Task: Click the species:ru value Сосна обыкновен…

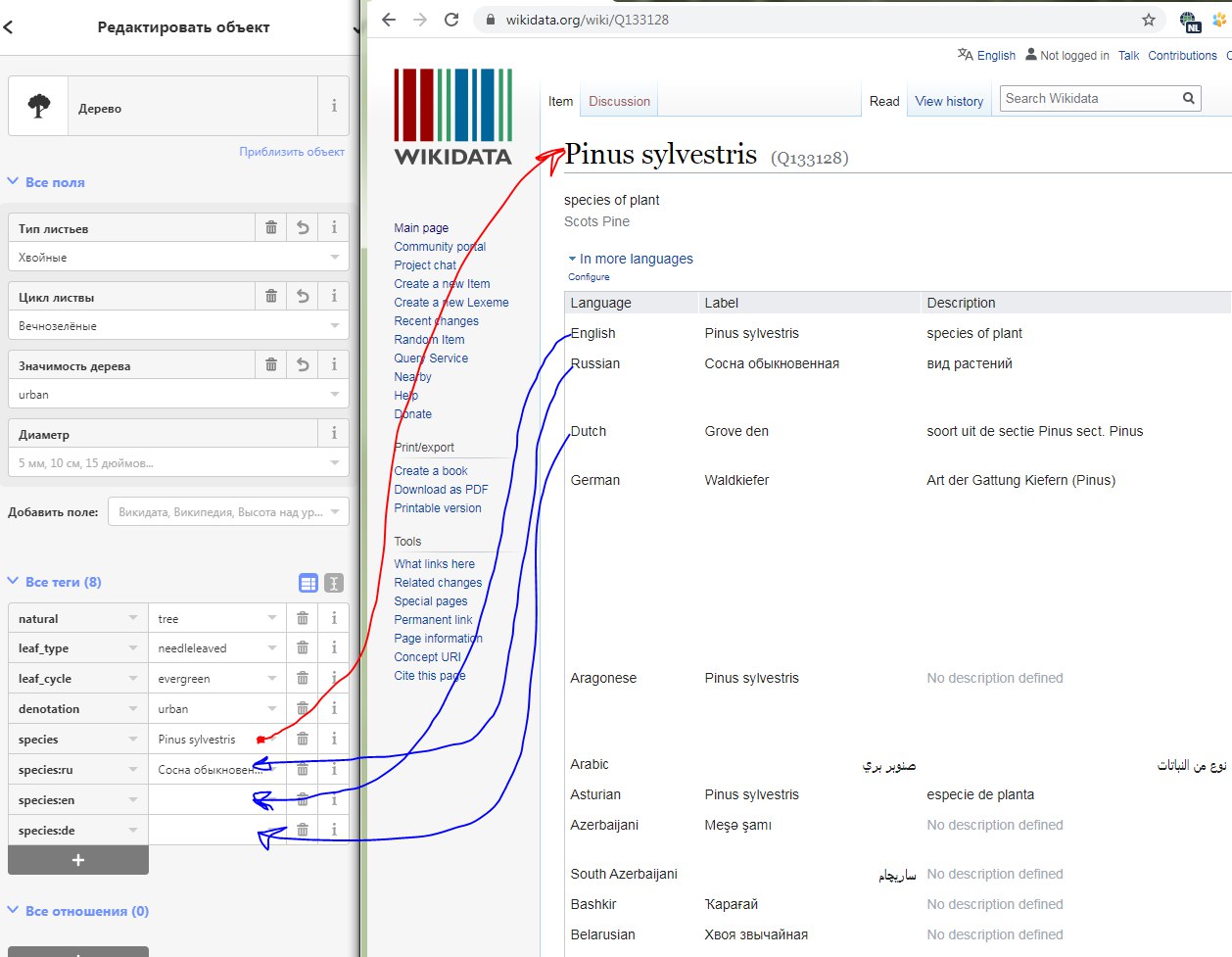Action: [211, 769]
